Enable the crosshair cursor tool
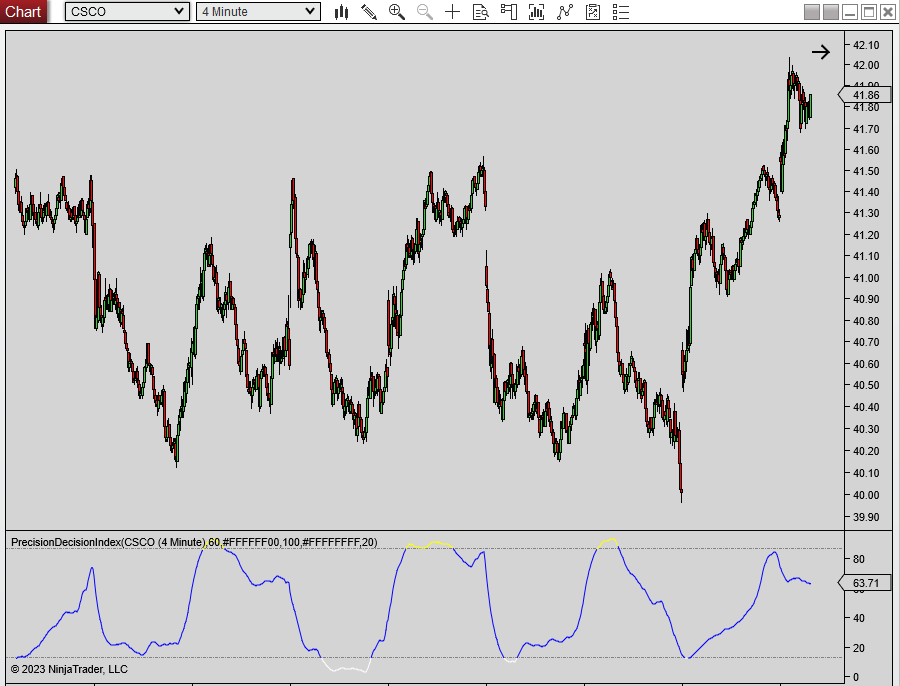This screenshot has height=686, width=900. pos(452,12)
